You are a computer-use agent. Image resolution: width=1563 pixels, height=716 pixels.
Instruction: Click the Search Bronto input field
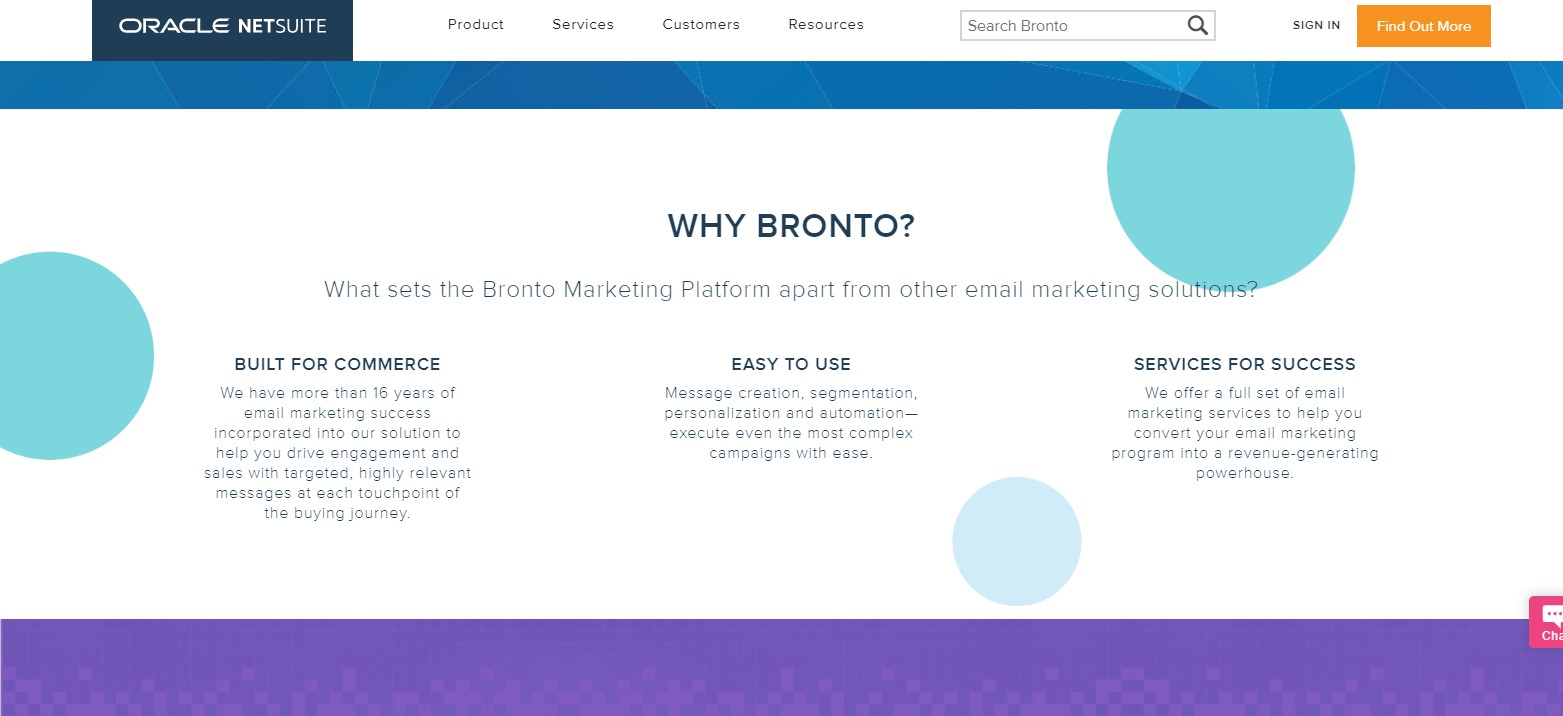1073,26
